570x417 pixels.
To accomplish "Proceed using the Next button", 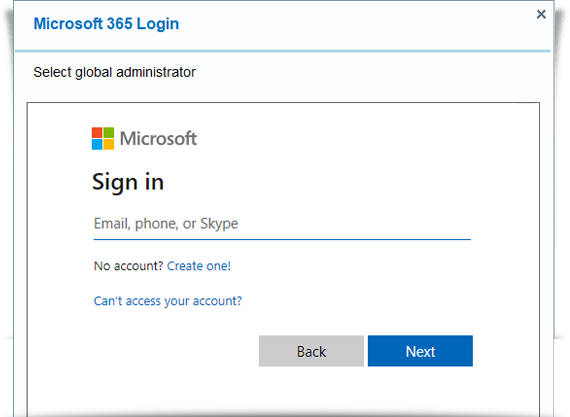I will (x=420, y=351).
